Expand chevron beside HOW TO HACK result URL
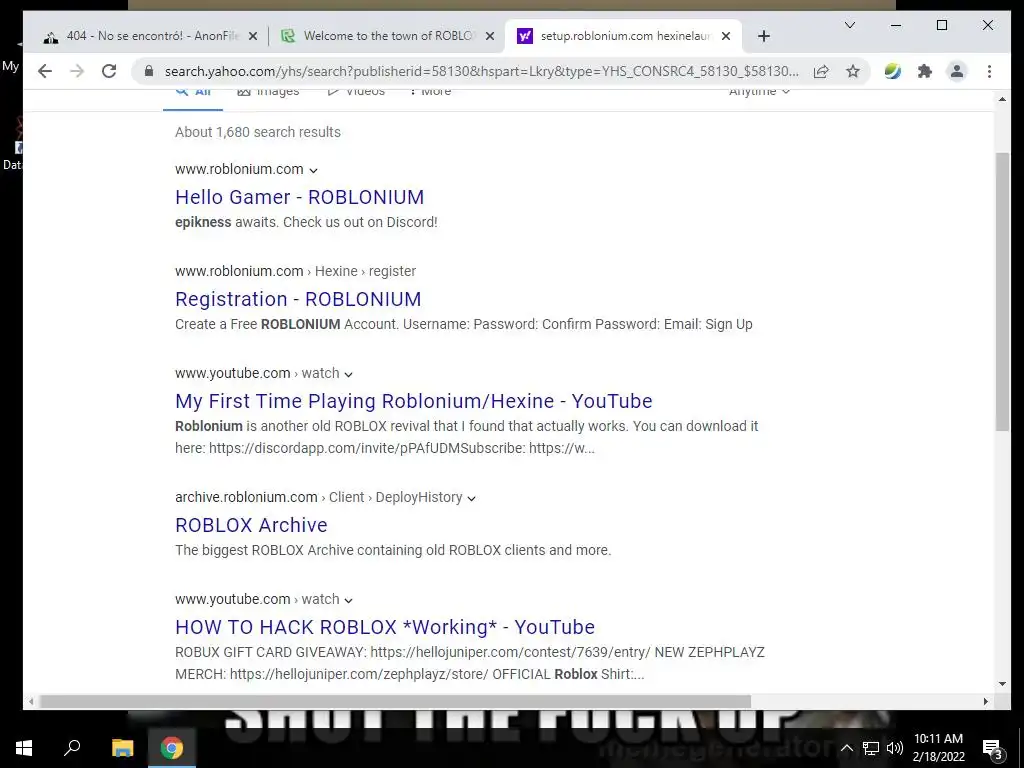 click(x=349, y=600)
